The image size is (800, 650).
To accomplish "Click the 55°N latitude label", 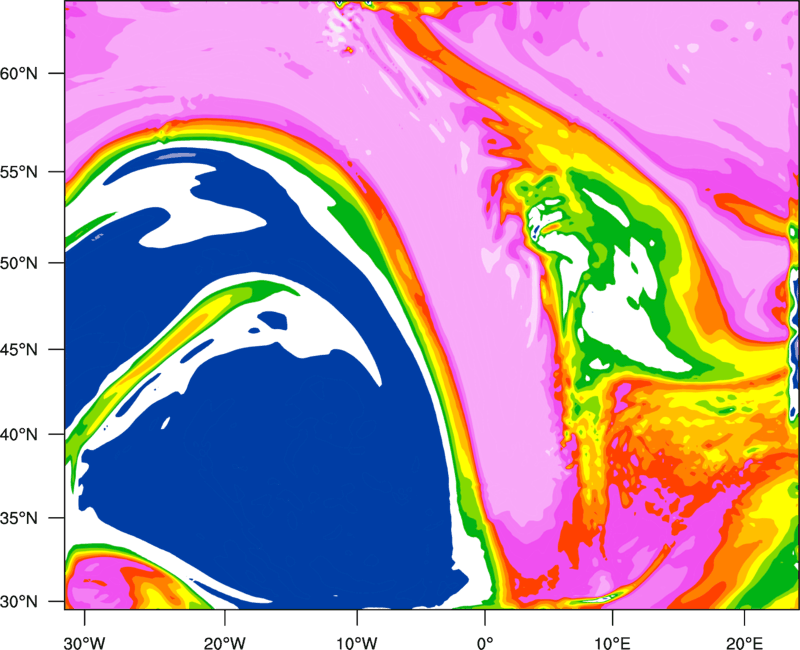I will (19, 172).
